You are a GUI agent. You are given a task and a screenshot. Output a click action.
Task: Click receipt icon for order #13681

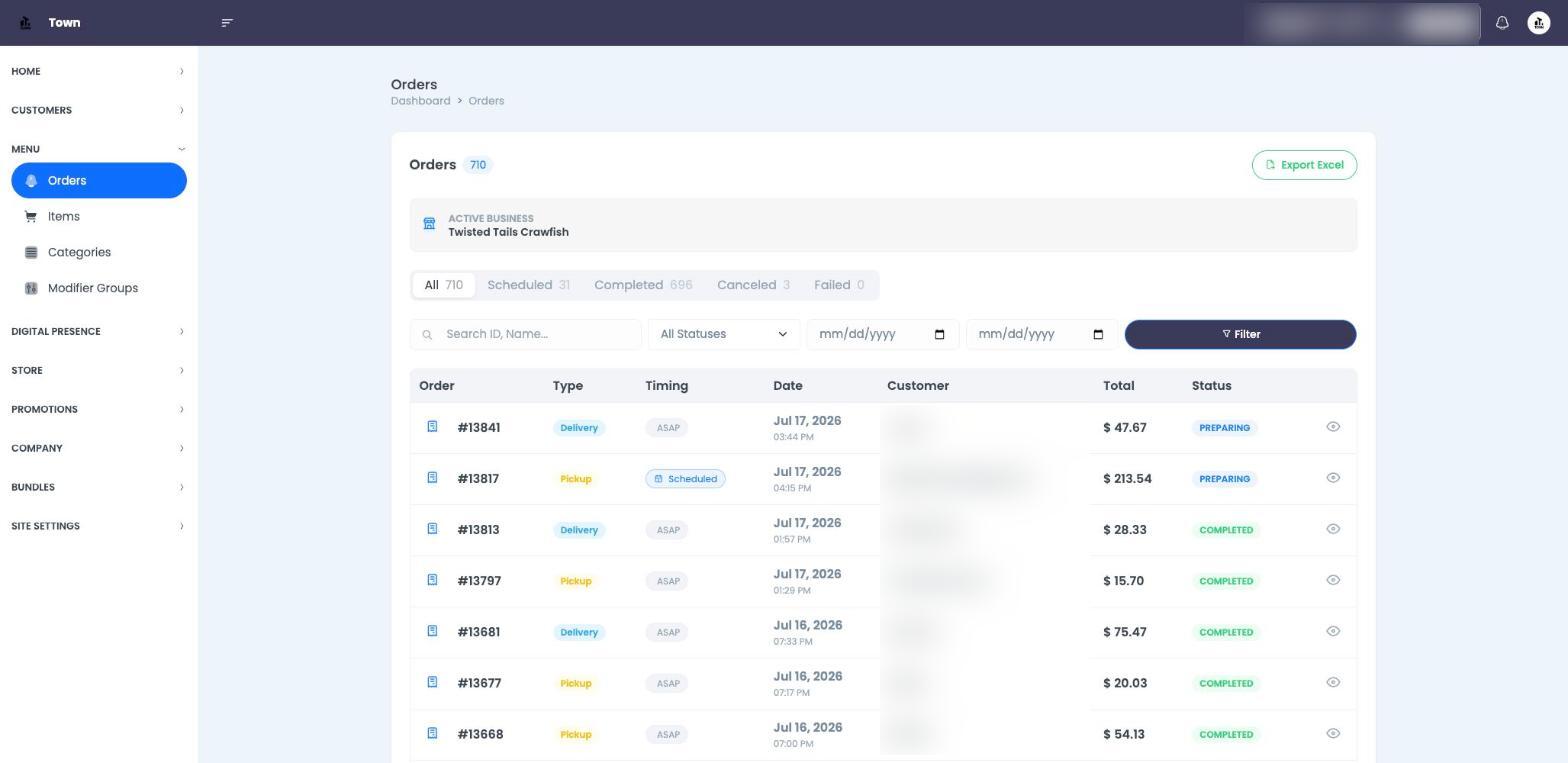click(x=432, y=631)
